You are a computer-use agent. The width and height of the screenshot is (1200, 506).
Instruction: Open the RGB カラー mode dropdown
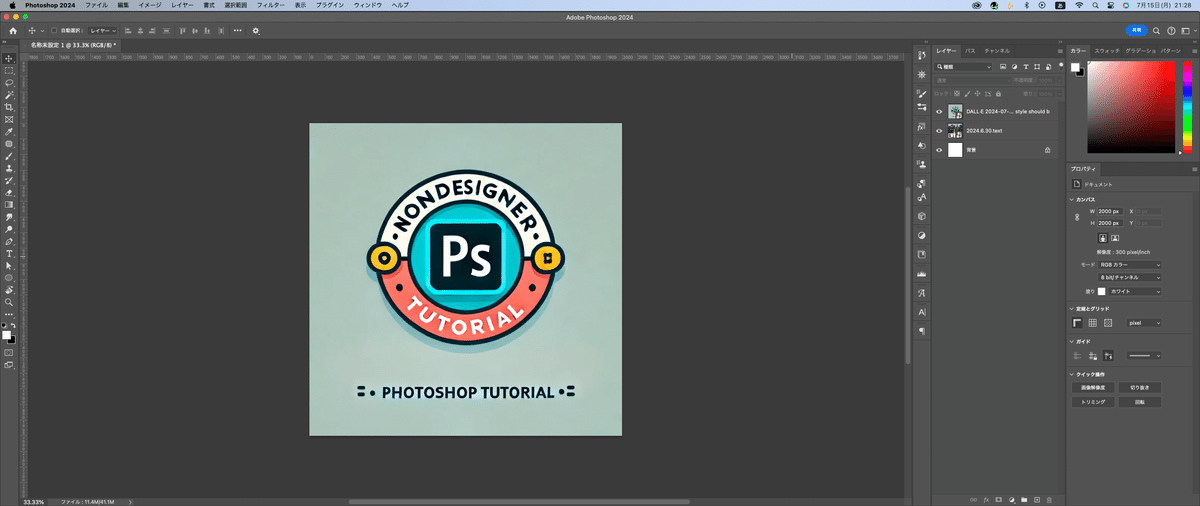(1130, 265)
